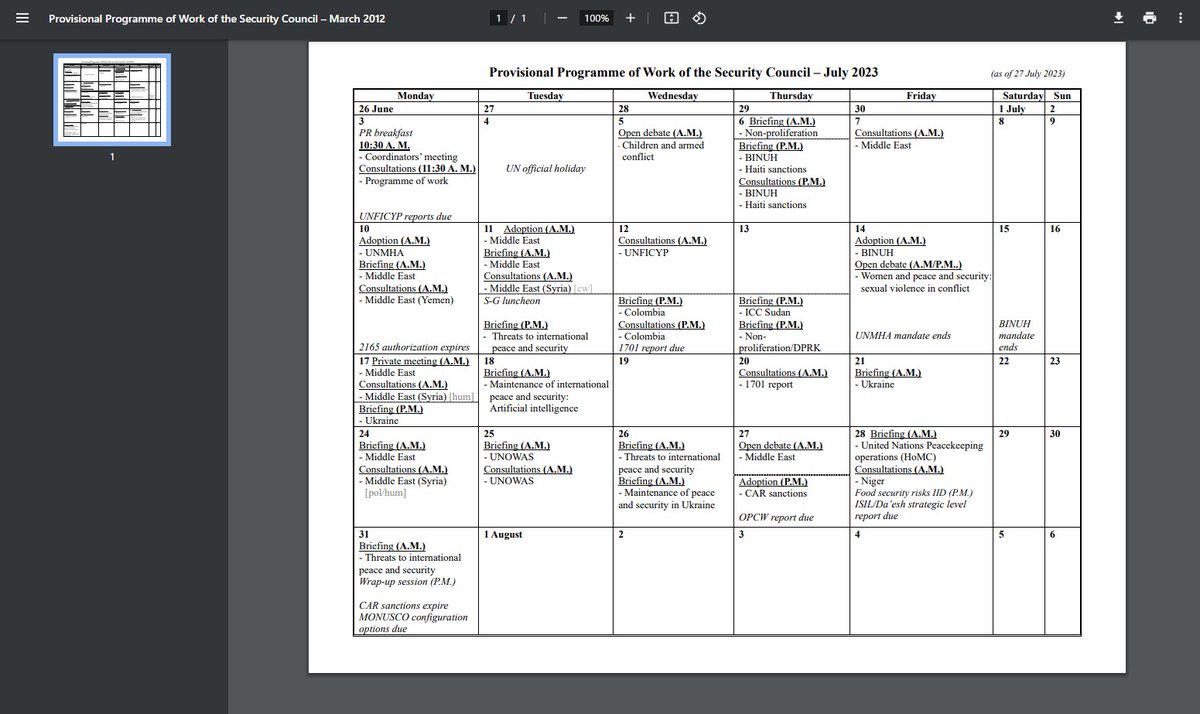Viewport: 1200px width, 714px height.
Task: Click '- UNFICYP' on 12 July
Action: [x=645, y=253]
